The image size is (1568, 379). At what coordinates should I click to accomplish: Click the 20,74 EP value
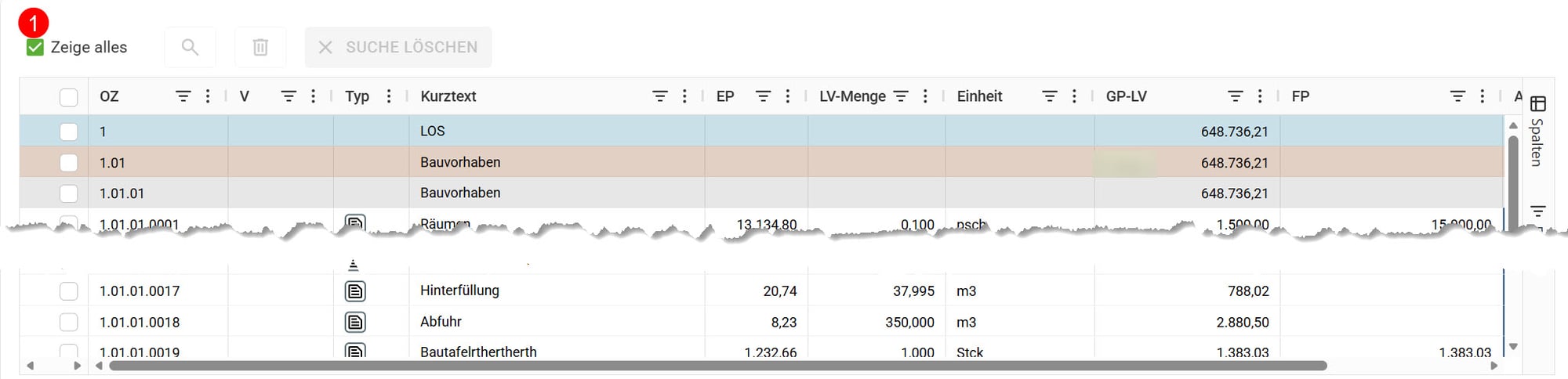click(x=780, y=291)
